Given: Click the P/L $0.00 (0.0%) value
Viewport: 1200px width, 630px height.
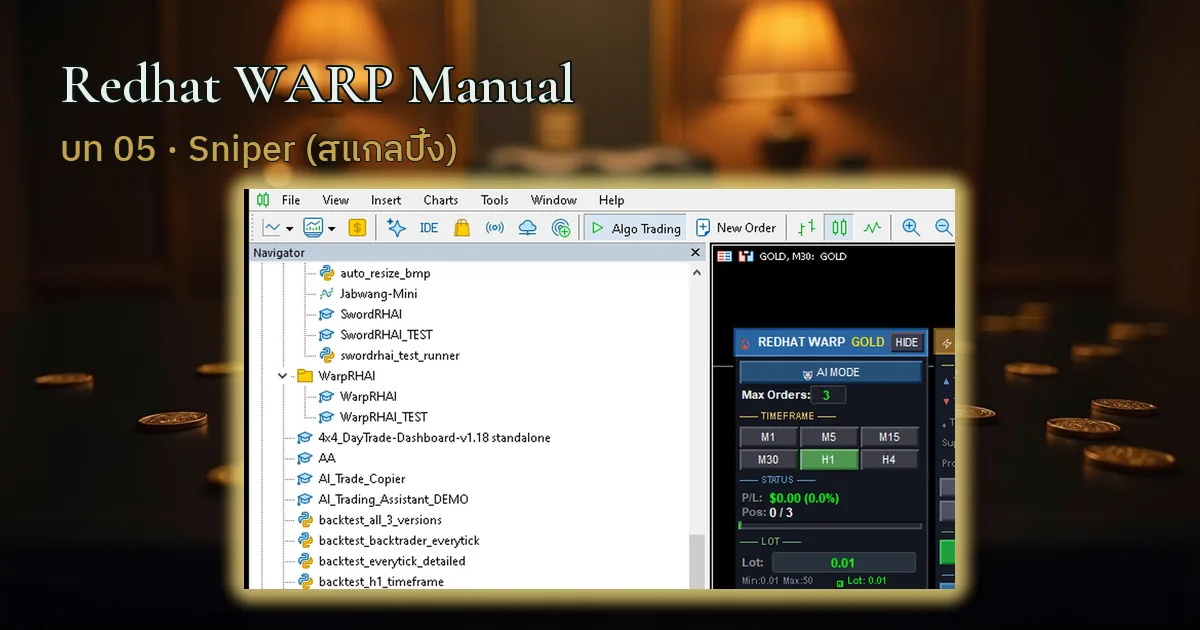Looking at the screenshot, I should click(x=804, y=498).
